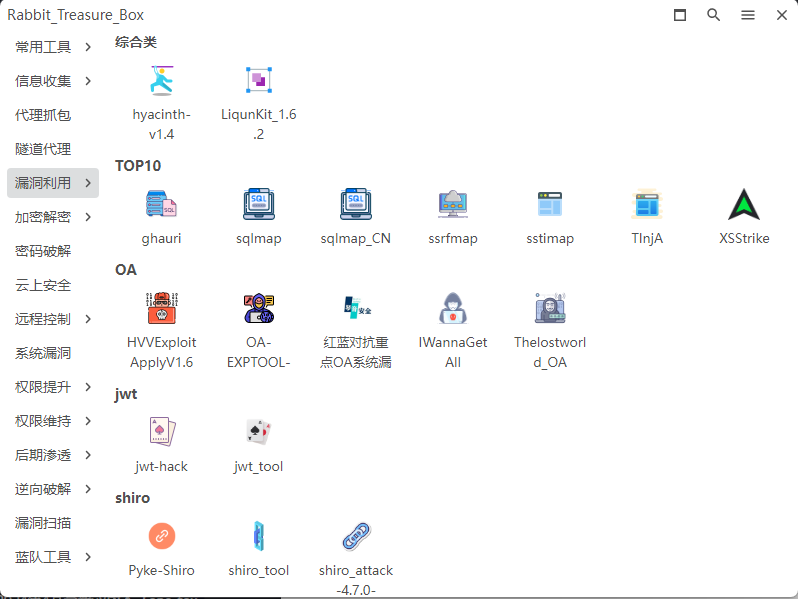The image size is (798, 599).
Task: Open the TInjA tool icon
Action: pyautogui.click(x=647, y=205)
